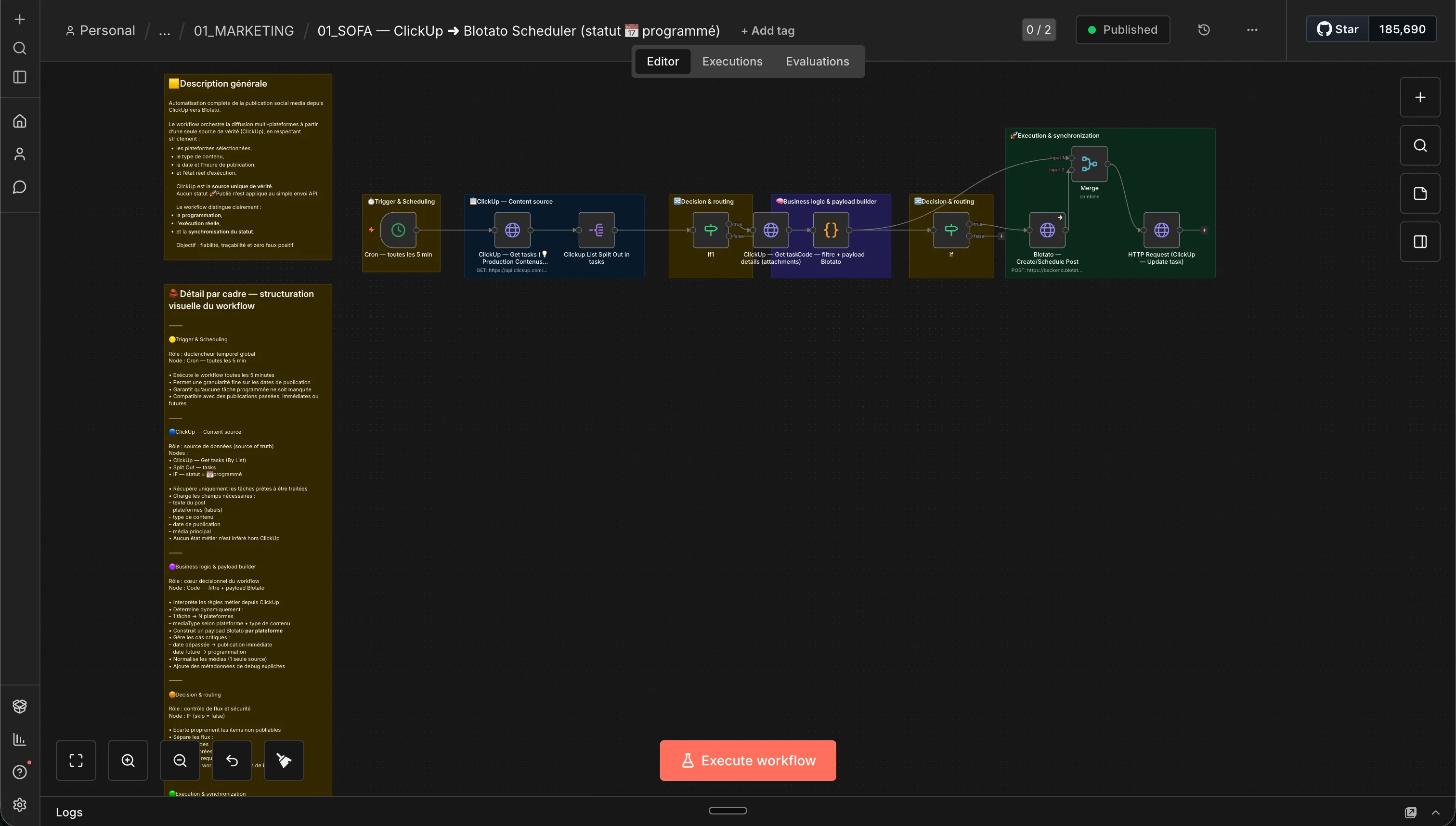Open the help question mark icon
This screenshot has width=1456, height=826.
[x=20, y=772]
